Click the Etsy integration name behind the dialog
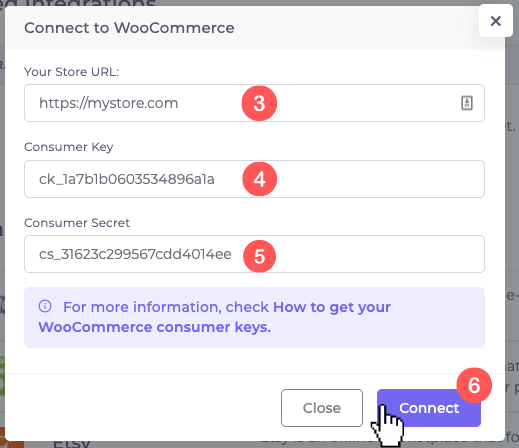Screen dimensions: 519x448 pos(71,444)
